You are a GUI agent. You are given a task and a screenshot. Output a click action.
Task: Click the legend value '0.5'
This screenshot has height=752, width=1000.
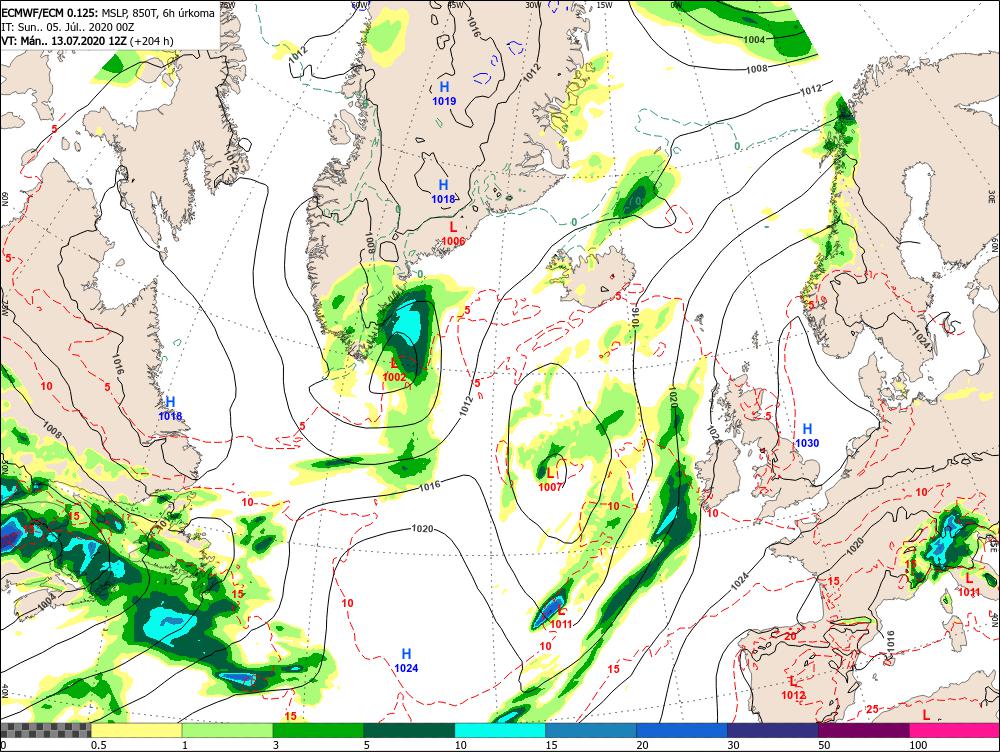click(x=98, y=745)
